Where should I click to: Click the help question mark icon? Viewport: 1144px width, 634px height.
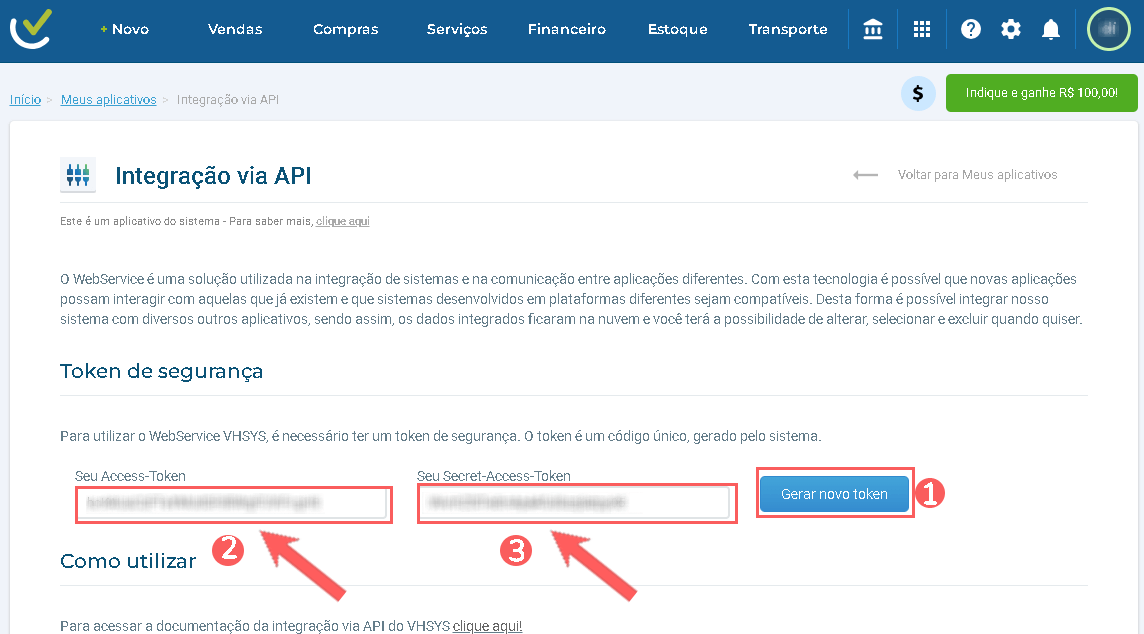tap(971, 30)
